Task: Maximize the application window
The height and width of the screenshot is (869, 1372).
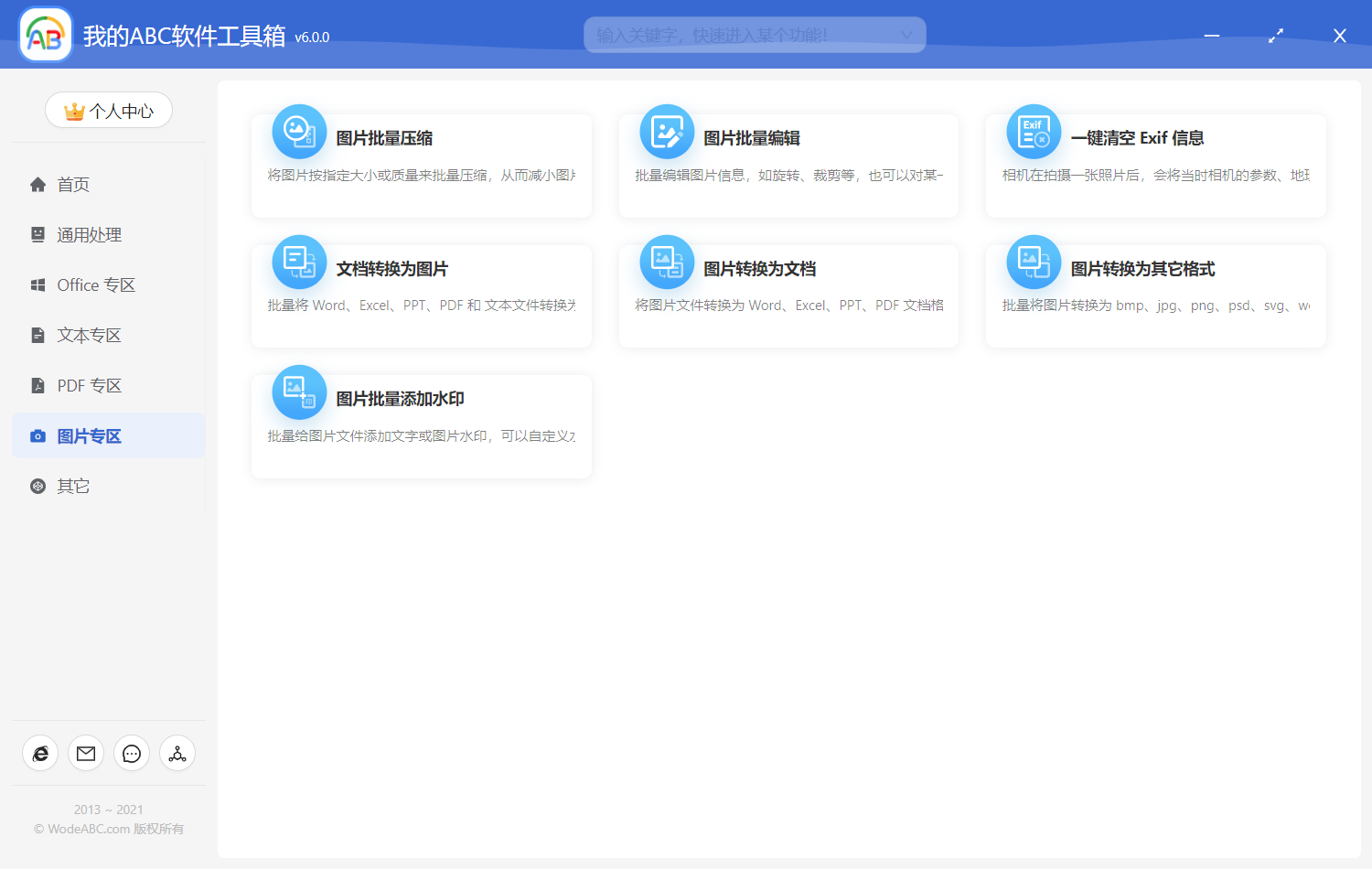Action: click(x=1276, y=36)
